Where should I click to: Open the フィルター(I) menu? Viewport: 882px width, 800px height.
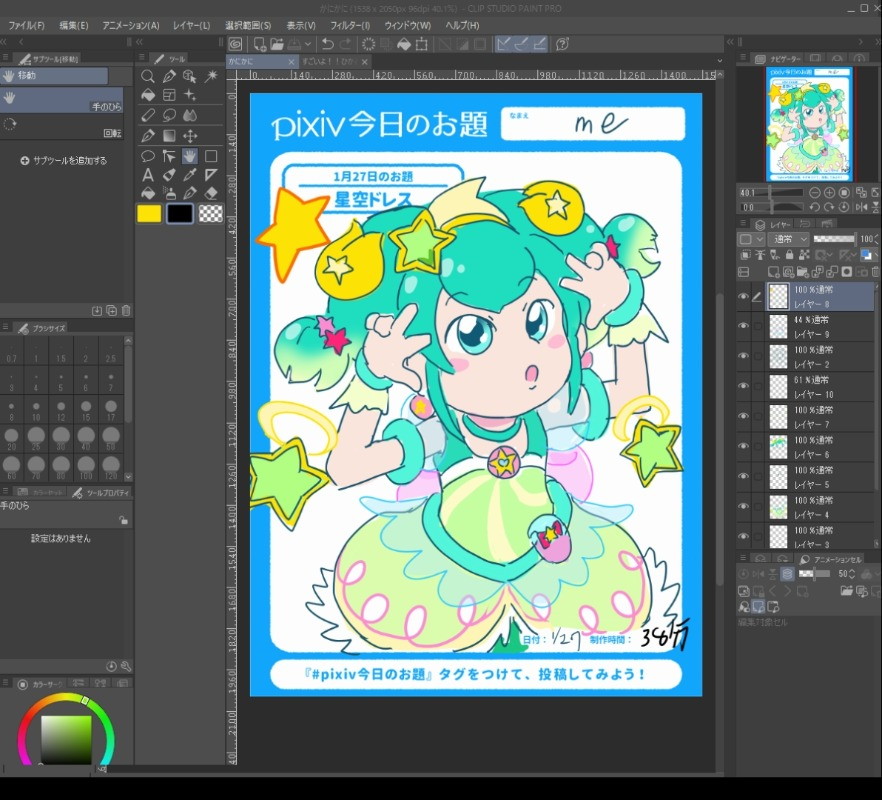pyautogui.click(x=349, y=25)
